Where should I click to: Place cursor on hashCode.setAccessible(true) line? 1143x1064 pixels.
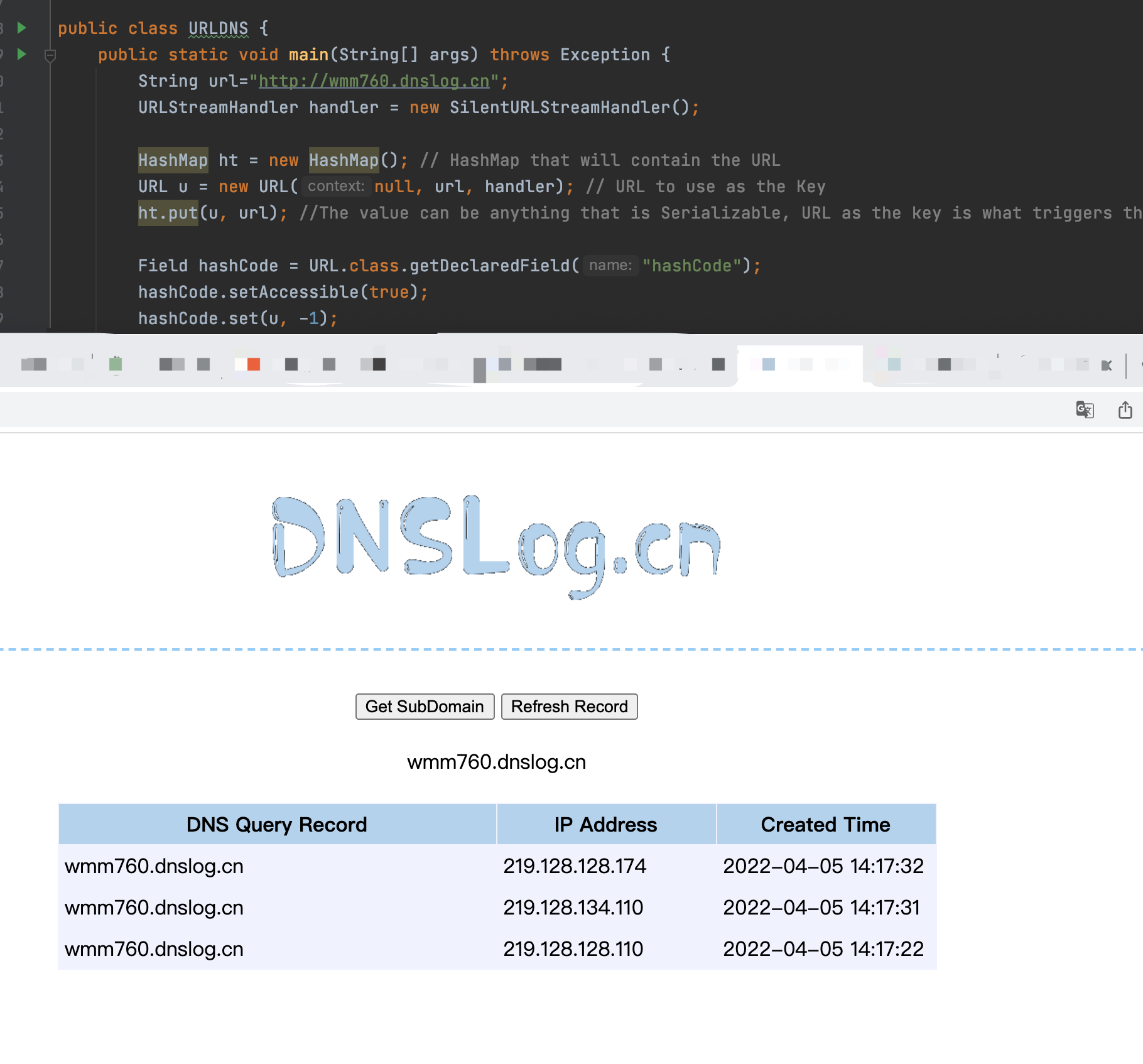click(x=283, y=292)
